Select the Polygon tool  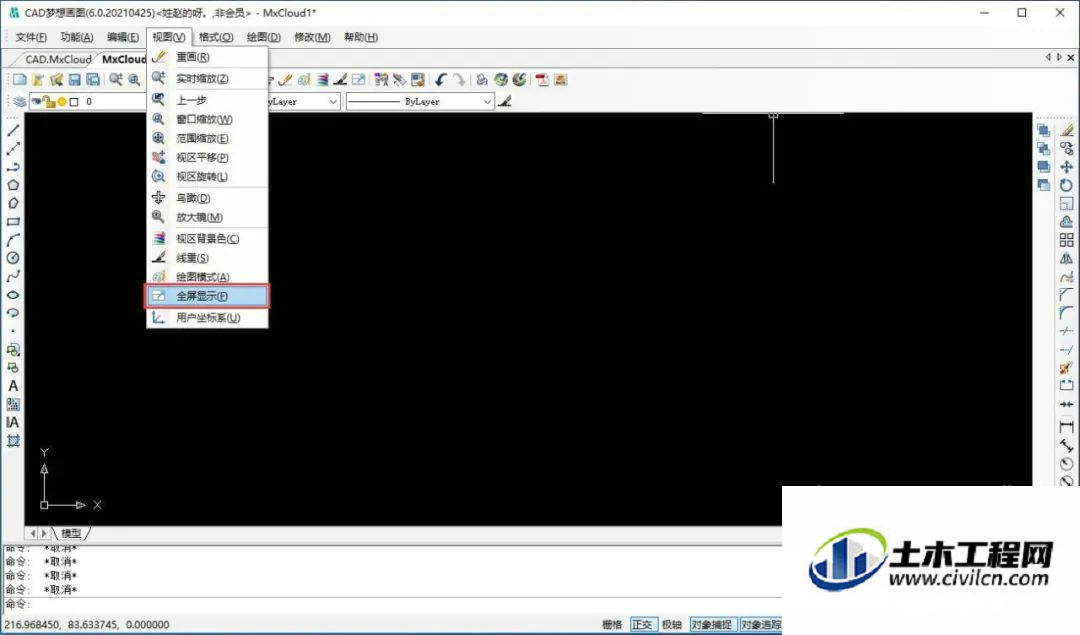pos(13,185)
